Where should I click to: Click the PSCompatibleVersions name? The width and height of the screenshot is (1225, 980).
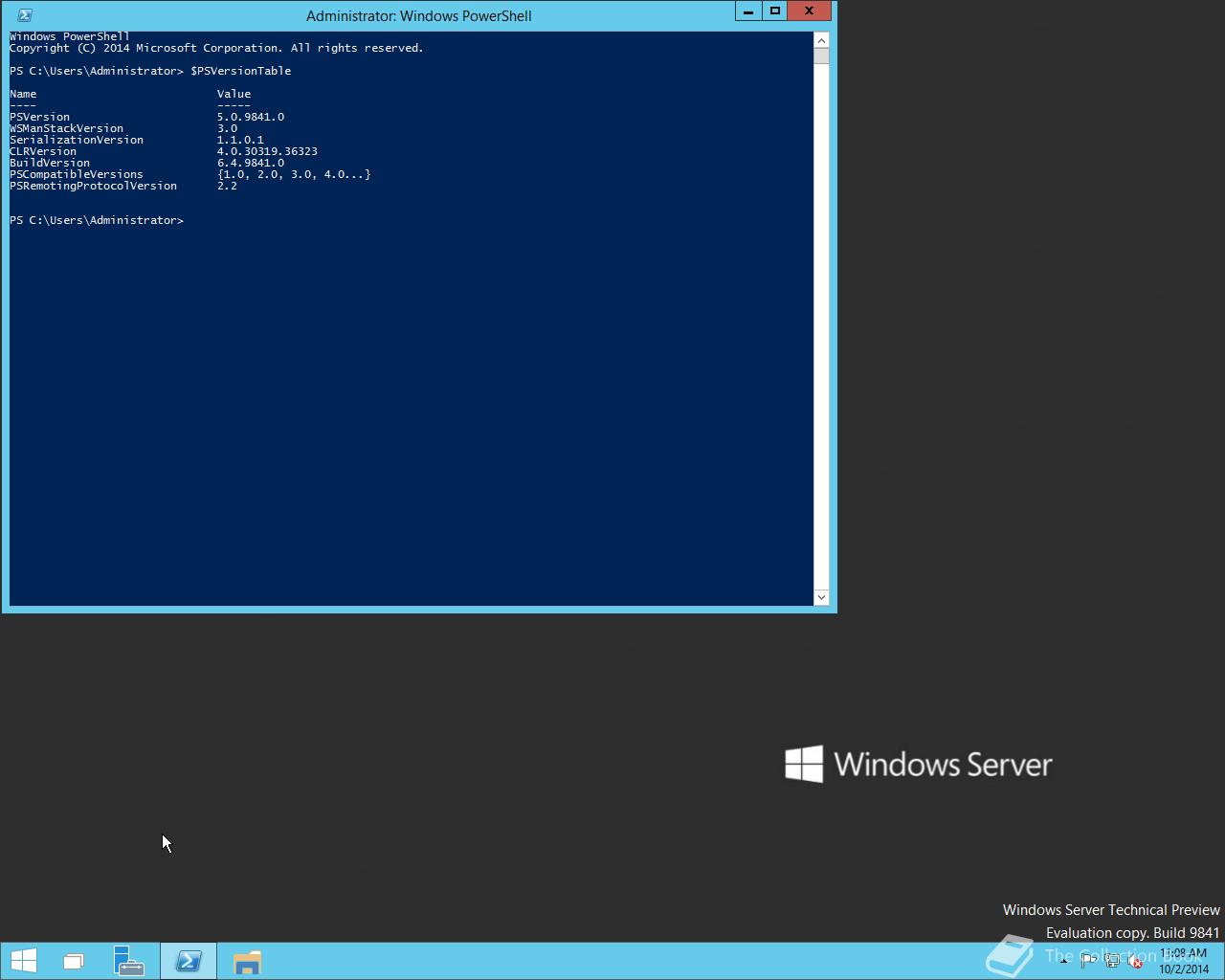(77, 174)
